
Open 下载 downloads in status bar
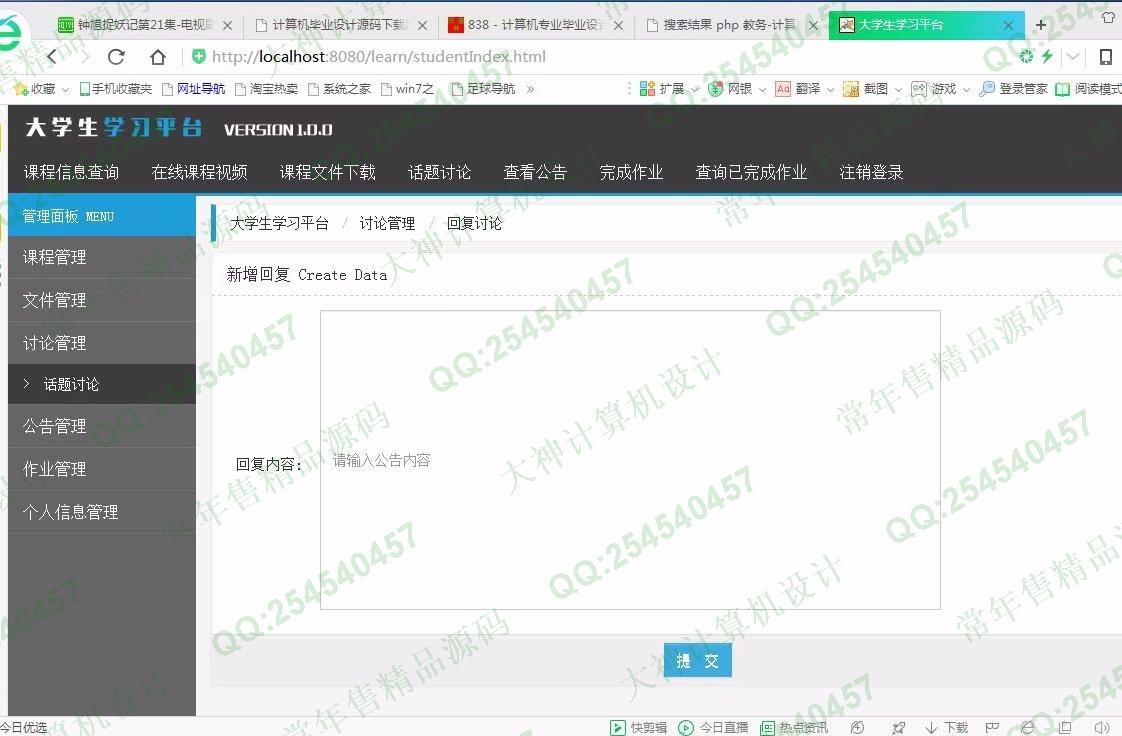click(946, 727)
